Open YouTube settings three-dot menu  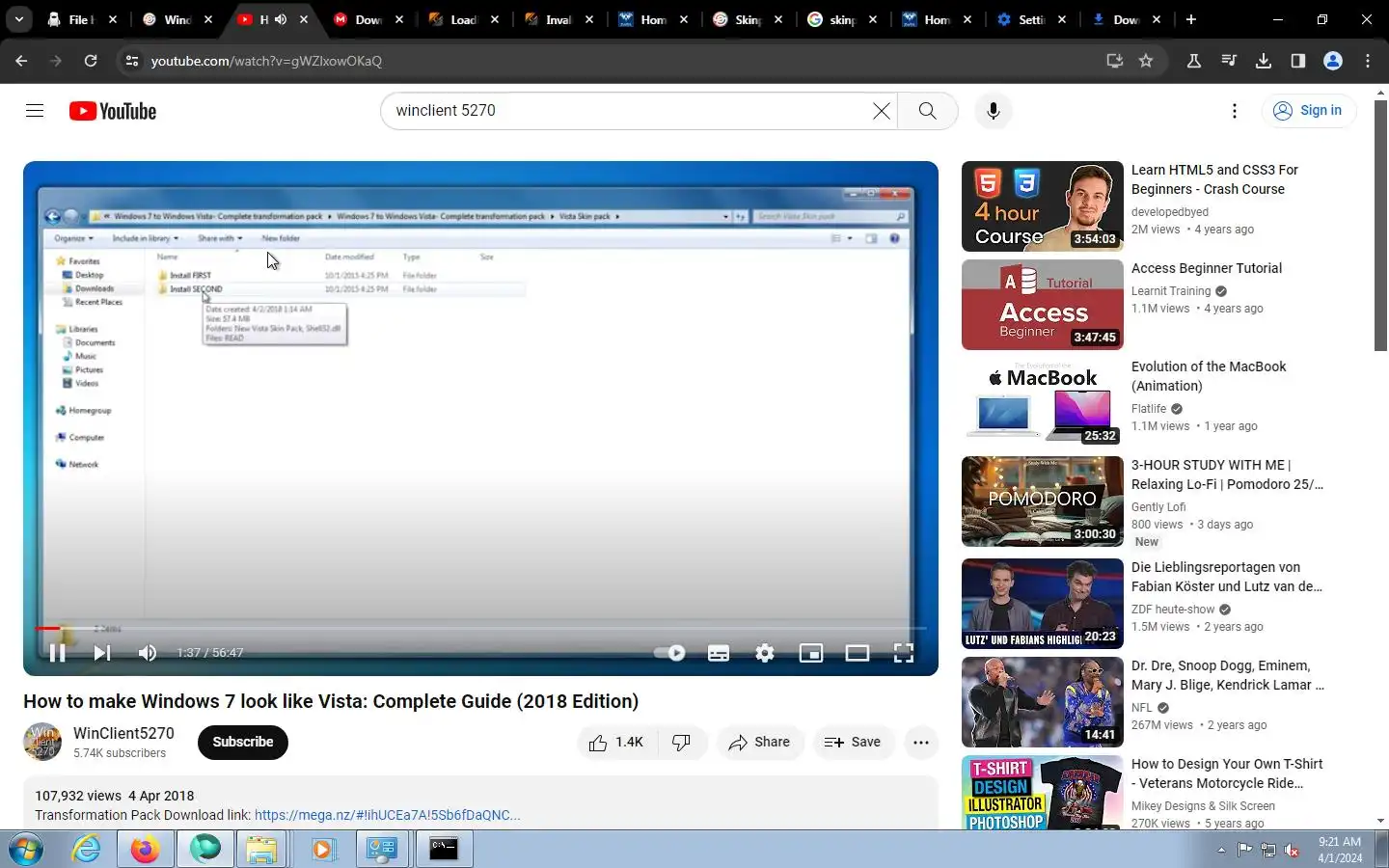tap(1234, 111)
